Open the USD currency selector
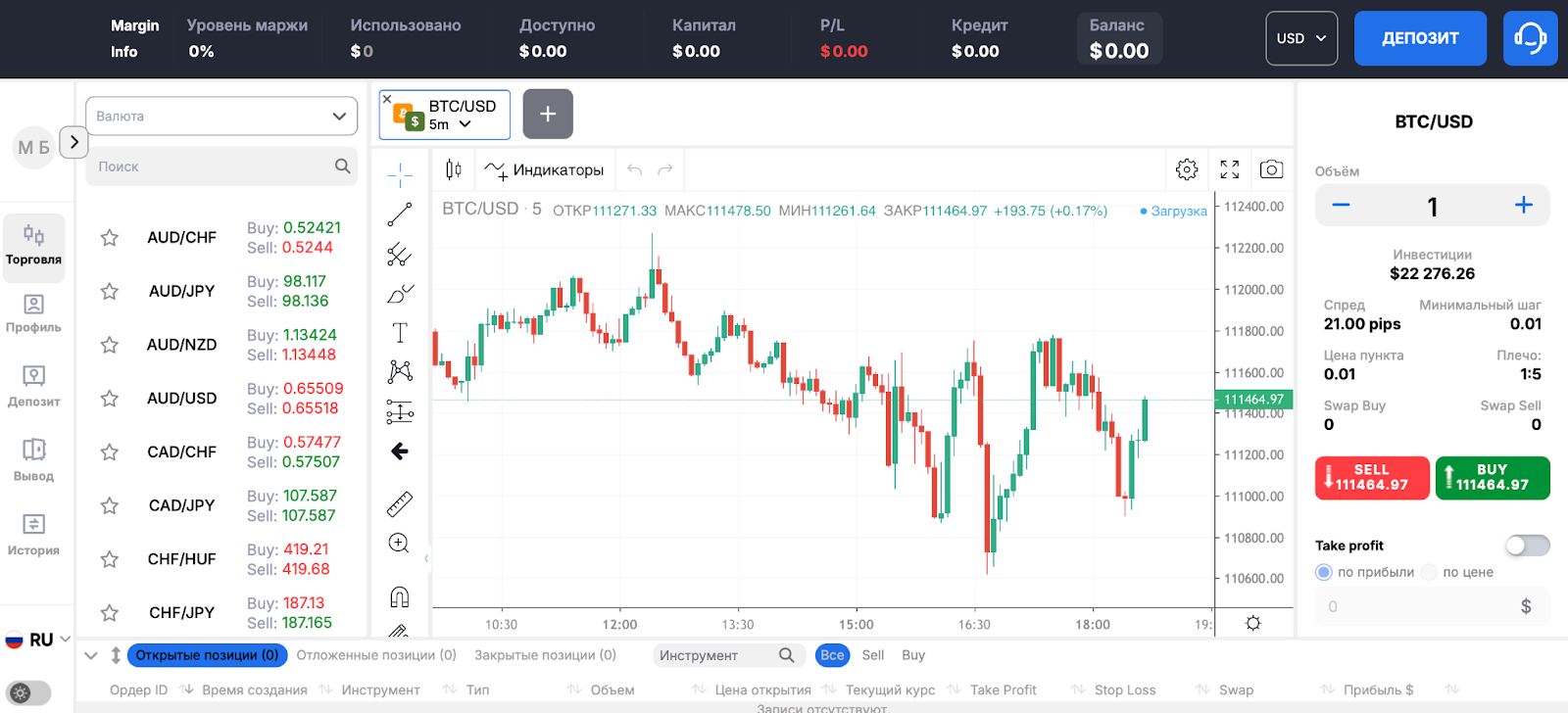Viewport: 1568px width, 713px height. point(1301,38)
